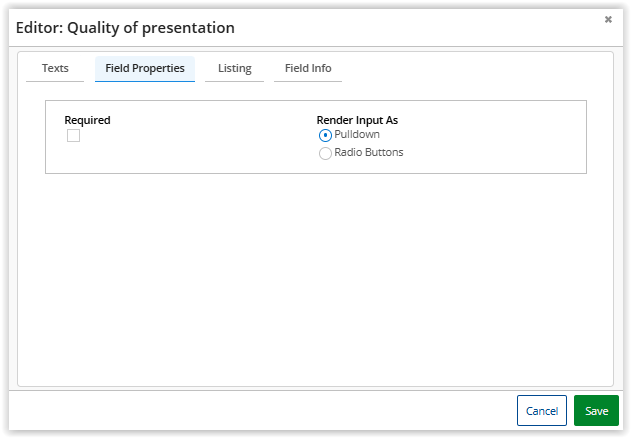The width and height of the screenshot is (631, 438).
Task: Click the "Pulldown" option label text
Action: click(x=357, y=134)
